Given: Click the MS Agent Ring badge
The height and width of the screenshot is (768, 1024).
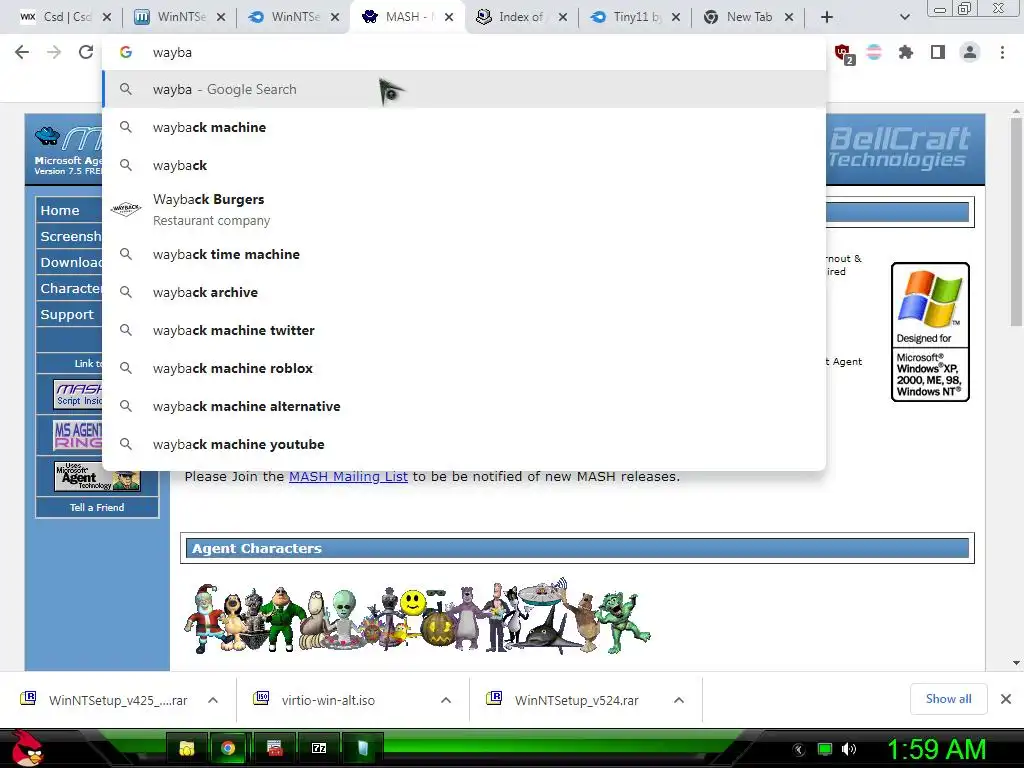Looking at the screenshot, I should pos(78,435).
